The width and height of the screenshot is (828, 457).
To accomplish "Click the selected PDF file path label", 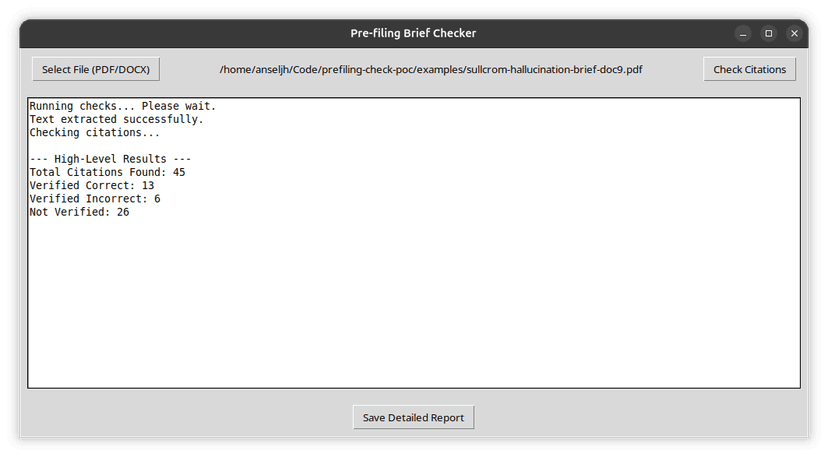I will [x=431, y=69].
